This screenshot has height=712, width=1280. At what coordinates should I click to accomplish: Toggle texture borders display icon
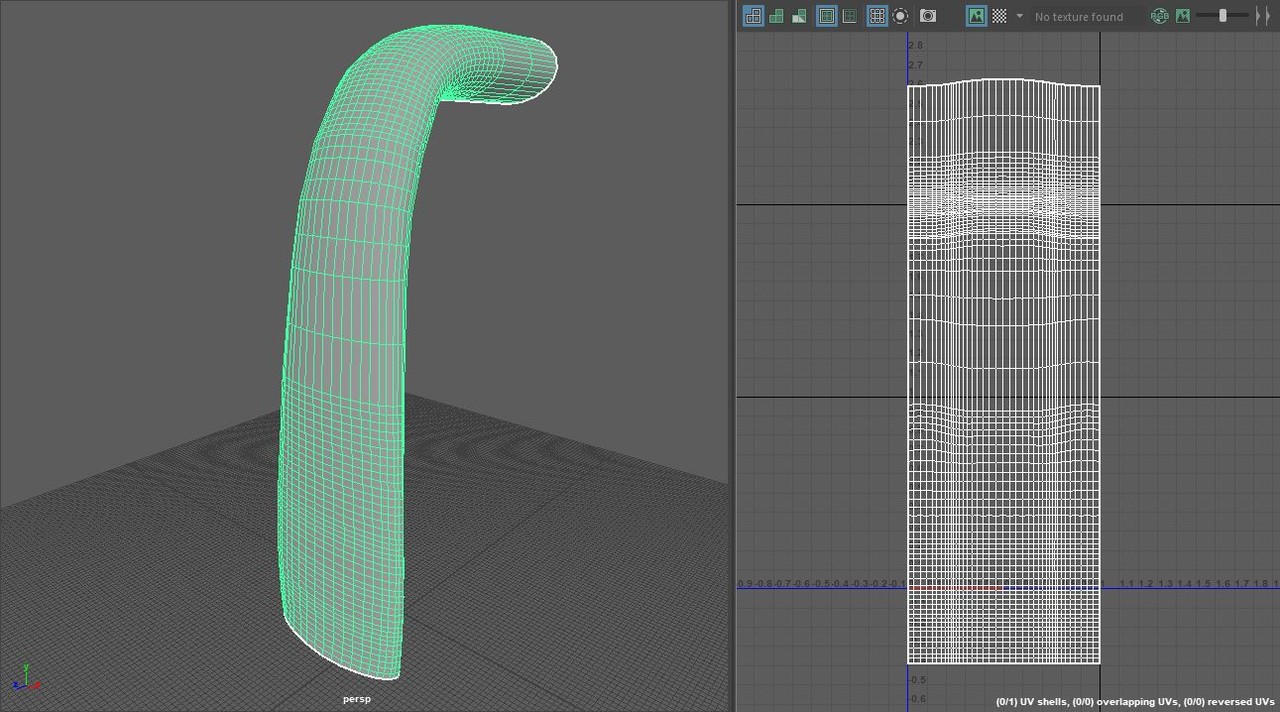(x=826, y=16)
